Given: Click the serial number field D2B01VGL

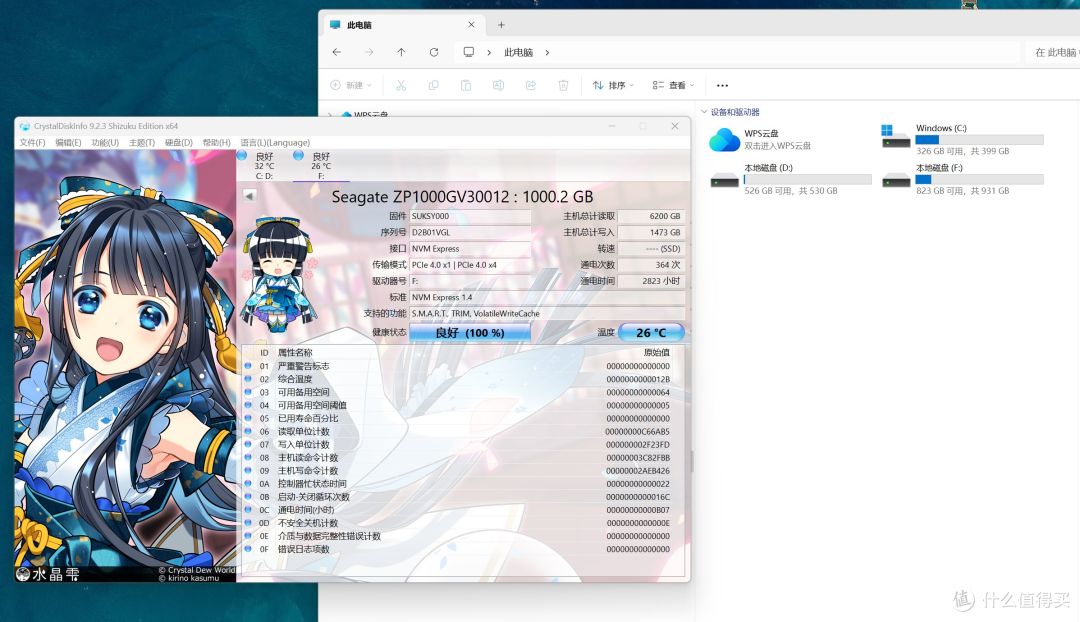Looking at the screenshot, I should click(x=470, y=232).
